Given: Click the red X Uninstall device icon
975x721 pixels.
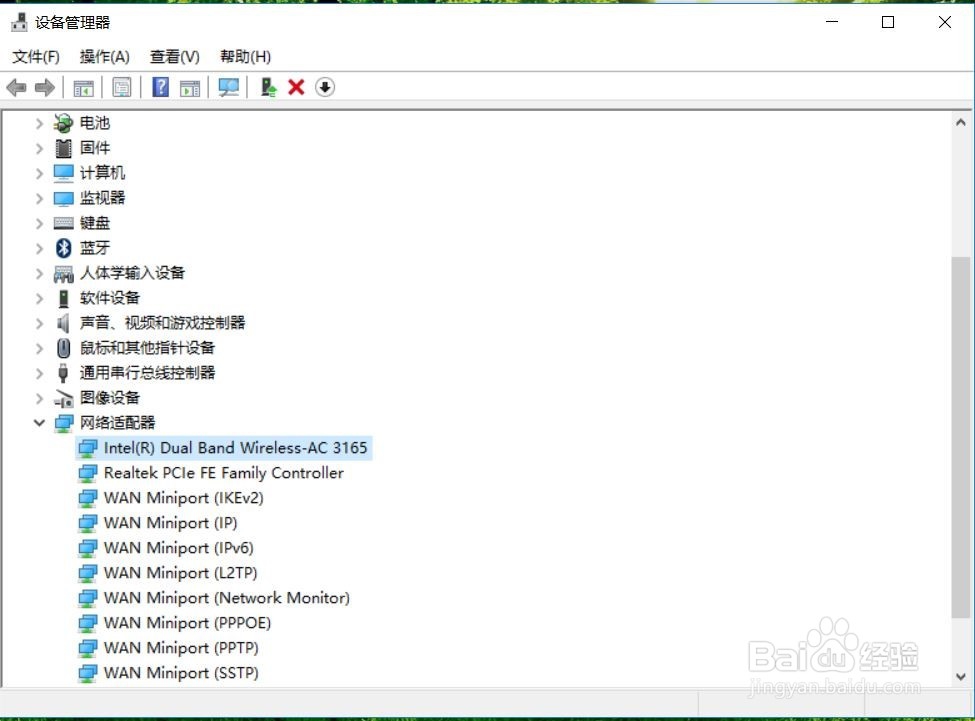Looking at the screenshot, I should [x=296, y=87].
